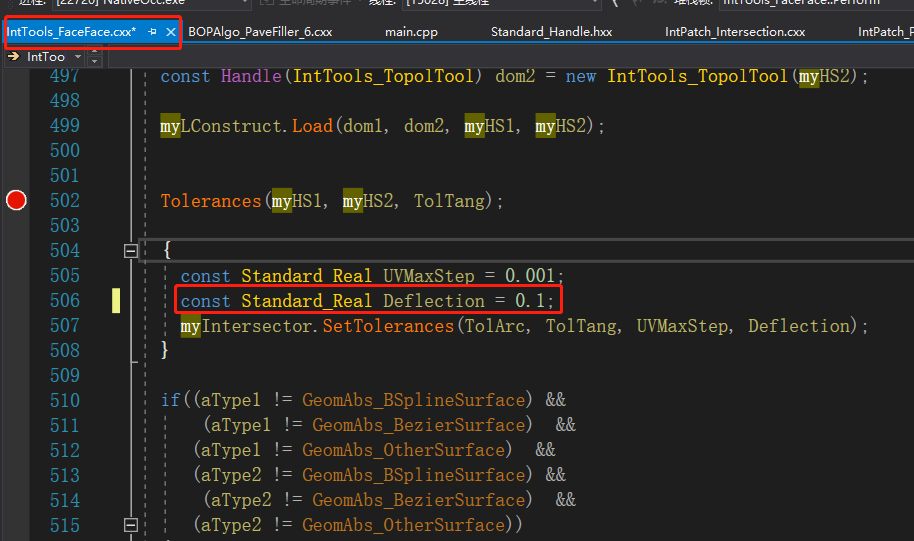Click the UVMaxStep value 0.001
The image size is (914, 541).
click(x=530, y=276)
